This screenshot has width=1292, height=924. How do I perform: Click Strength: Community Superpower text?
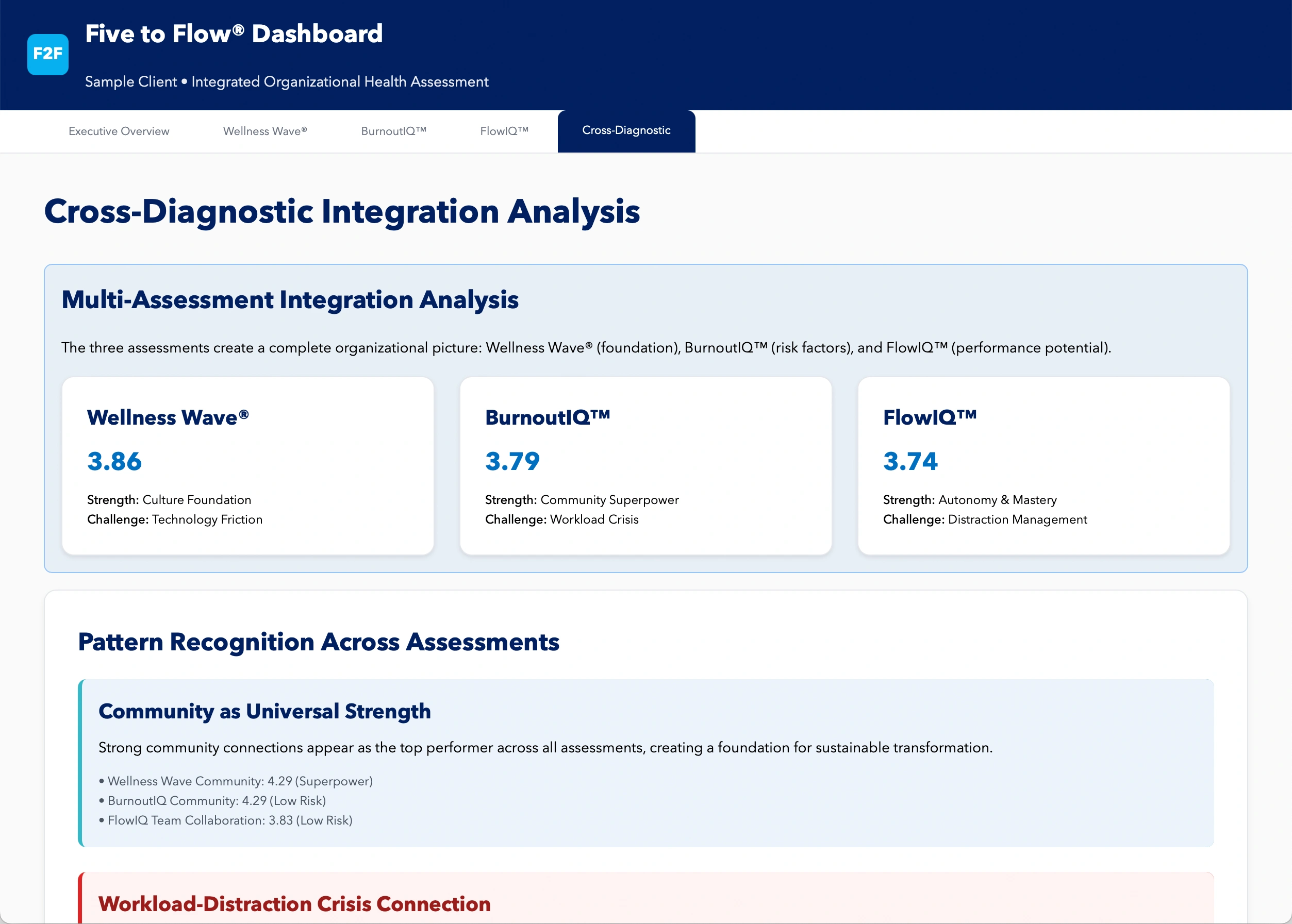[582, 499]
